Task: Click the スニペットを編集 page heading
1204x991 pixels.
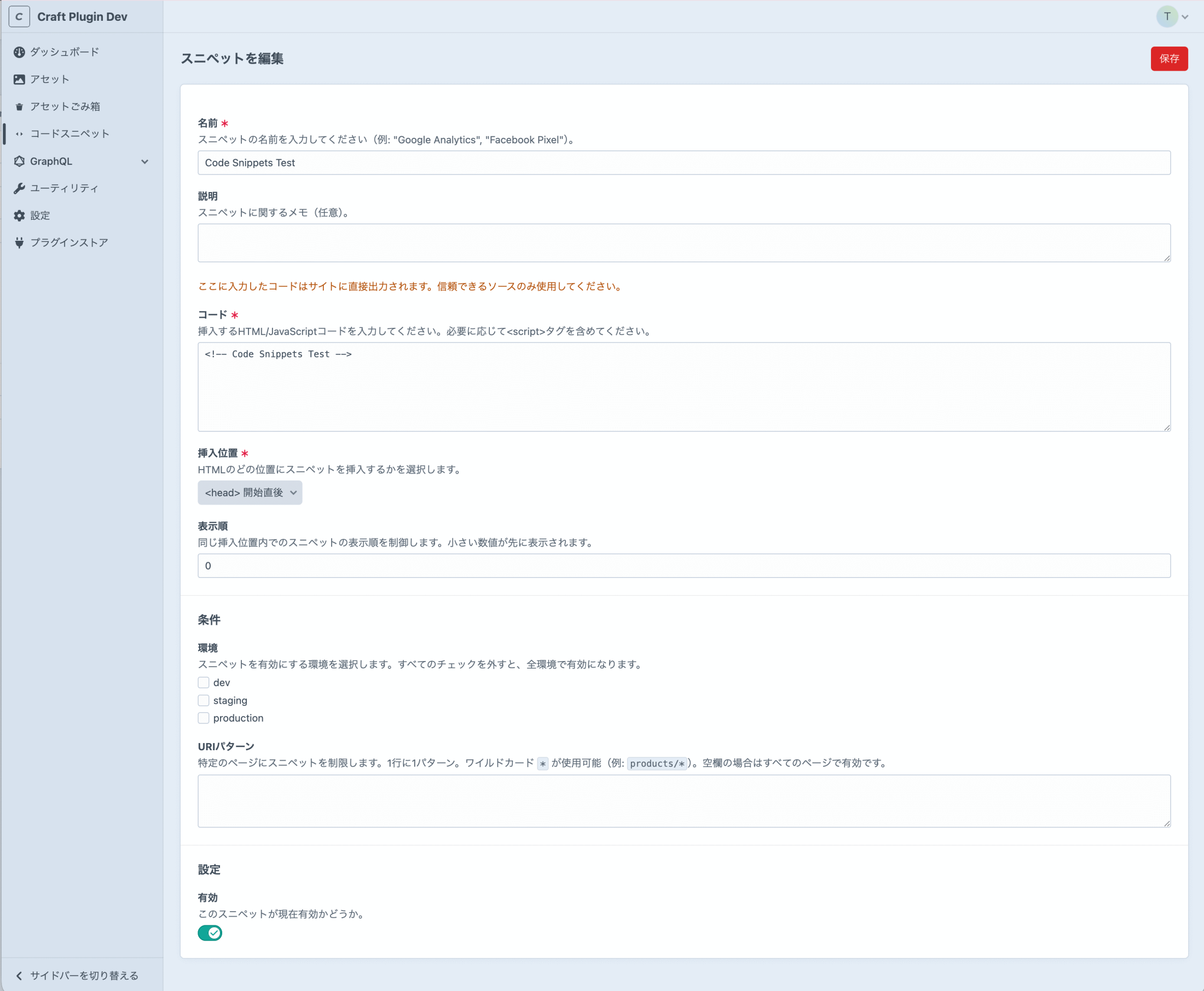Action: (x=233, y=59)
